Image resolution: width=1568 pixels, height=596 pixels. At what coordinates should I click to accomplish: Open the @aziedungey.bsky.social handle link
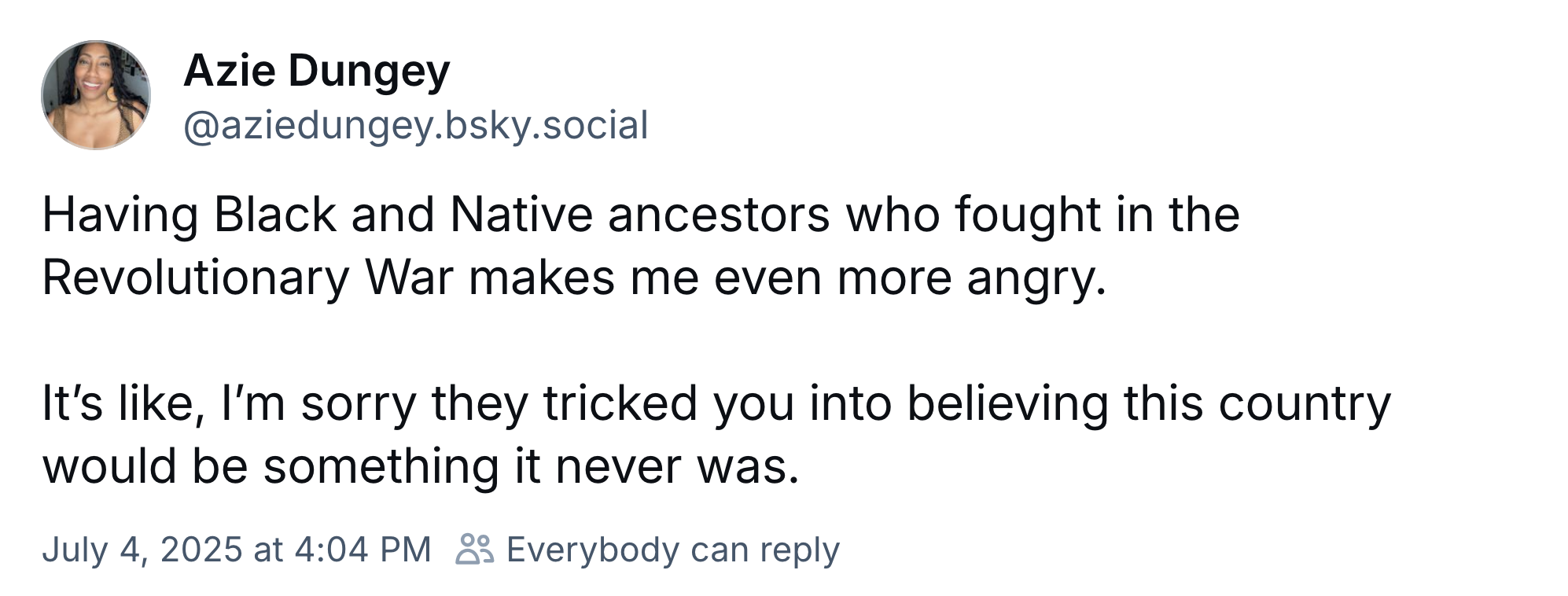416,126
